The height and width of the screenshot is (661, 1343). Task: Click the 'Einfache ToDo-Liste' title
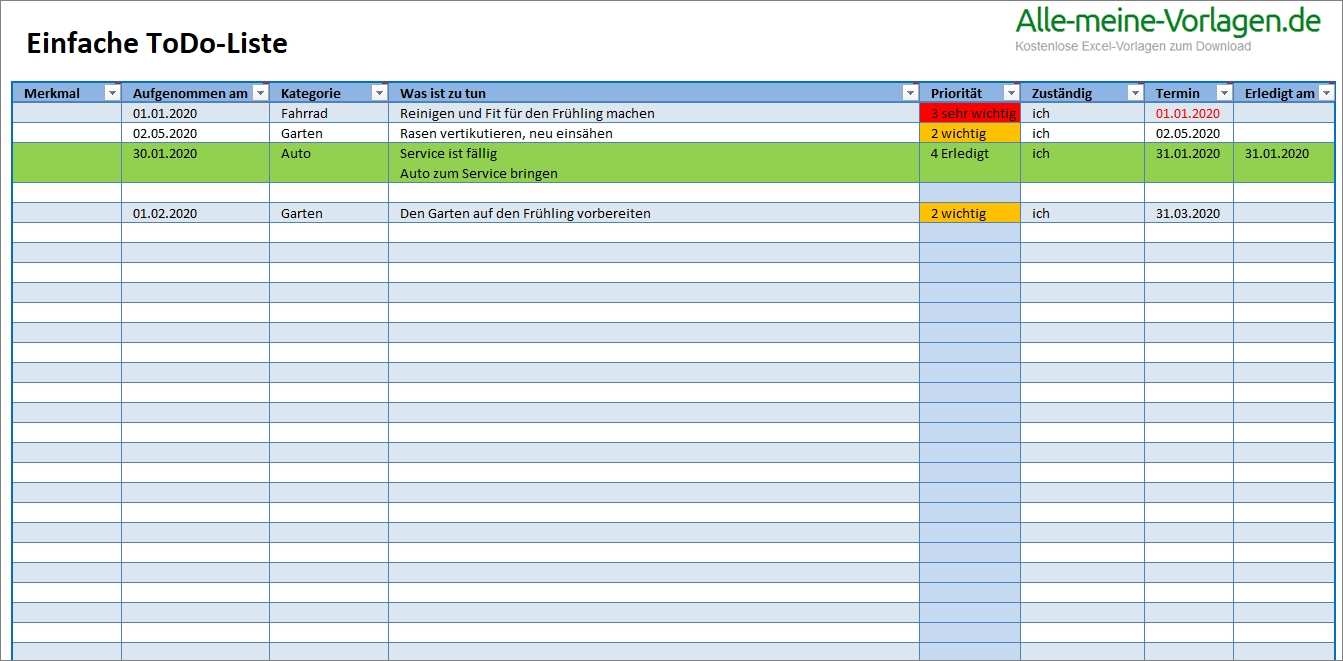coord(156,44)
